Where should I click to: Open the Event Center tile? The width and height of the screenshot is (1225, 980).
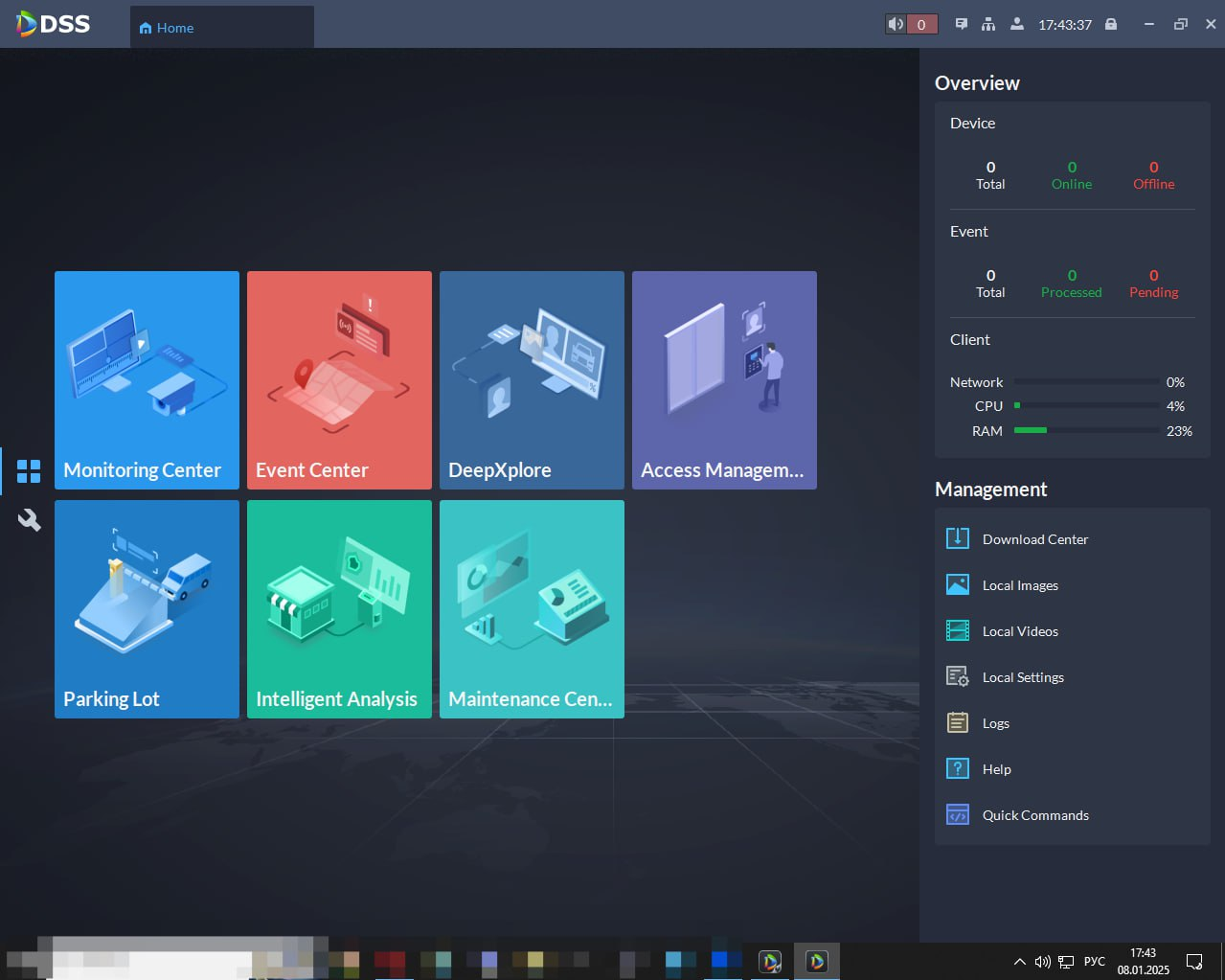coord(339,380)
